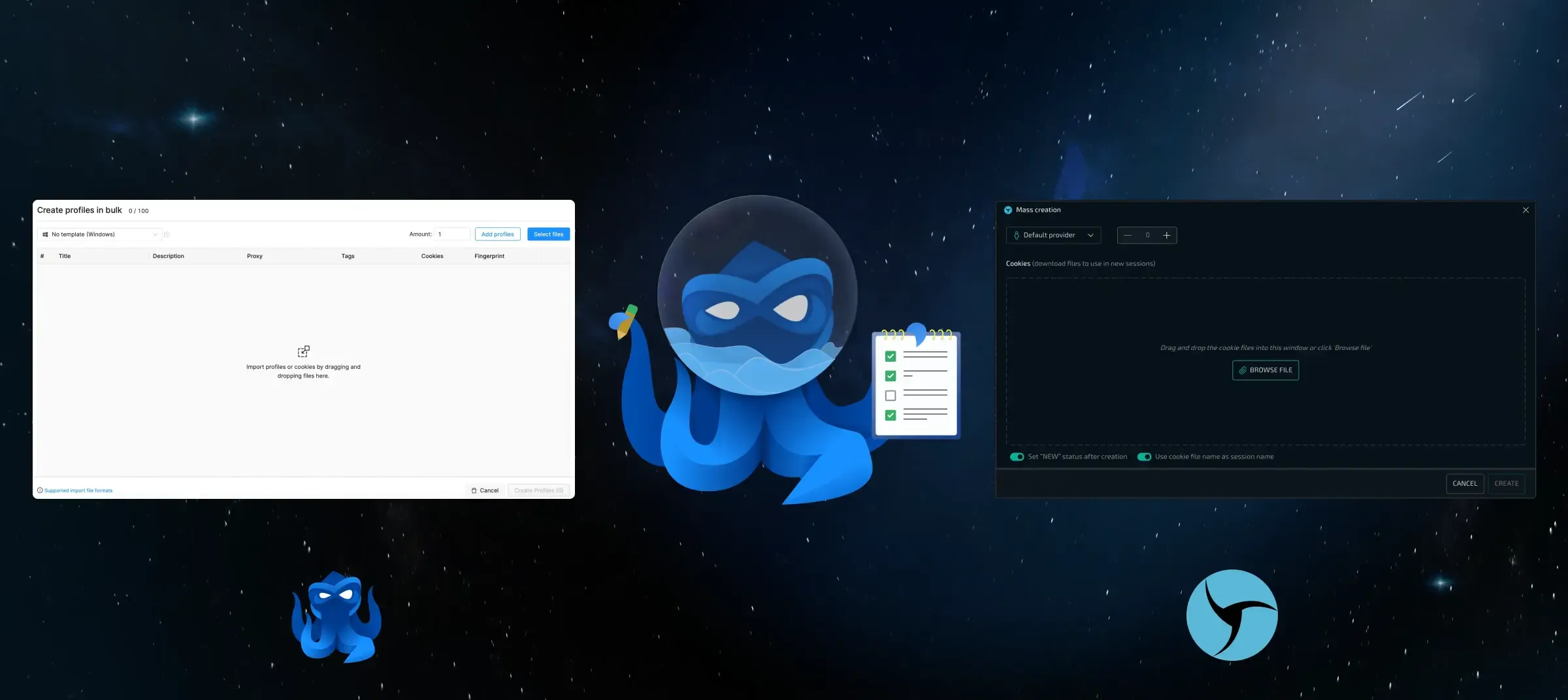Click the help icon beside template dropdown
Screen dimensions: 1568x700
click(167, 234)
